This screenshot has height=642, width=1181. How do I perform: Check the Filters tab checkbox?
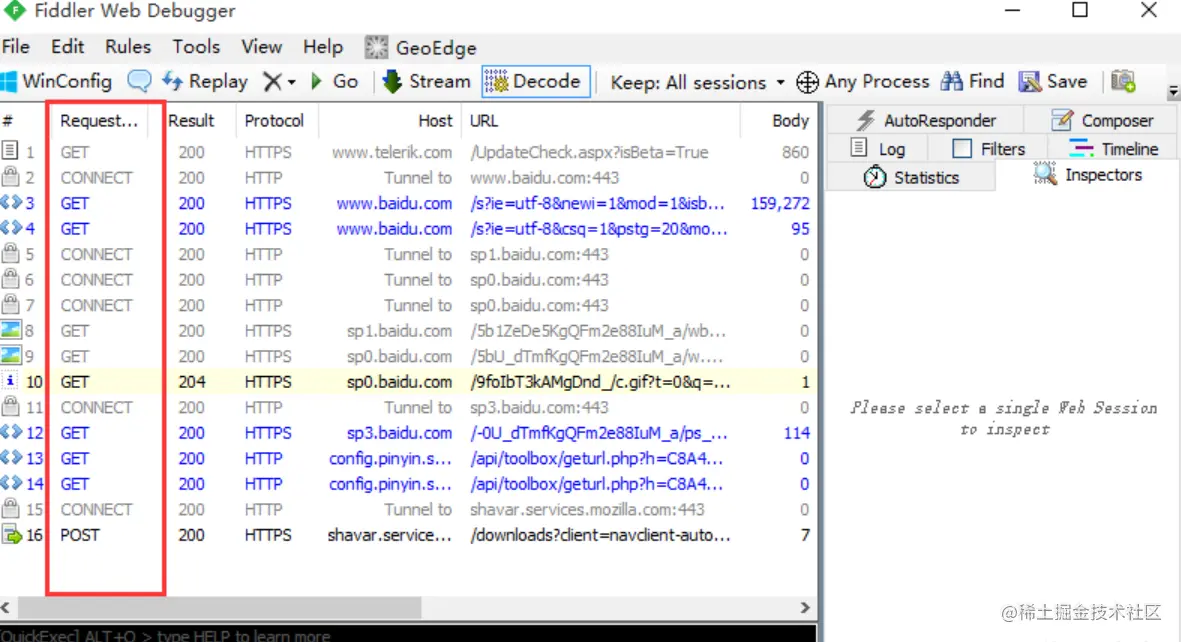962,148
